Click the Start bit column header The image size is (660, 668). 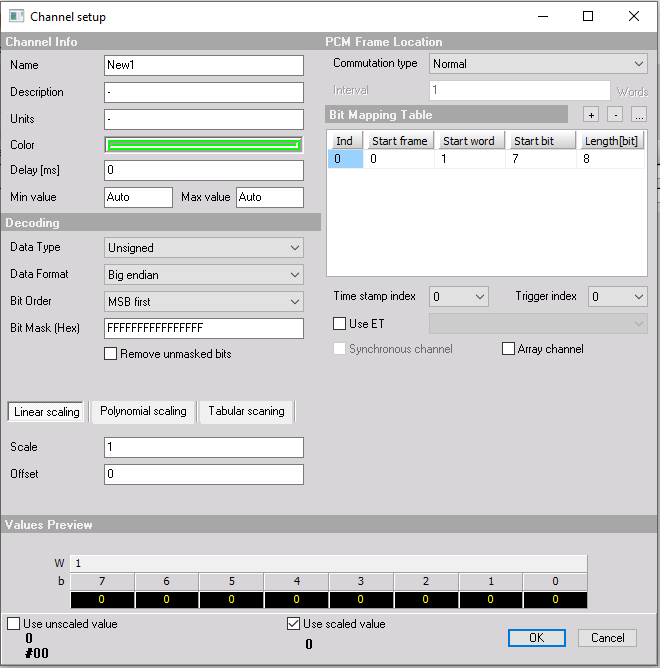541,141
